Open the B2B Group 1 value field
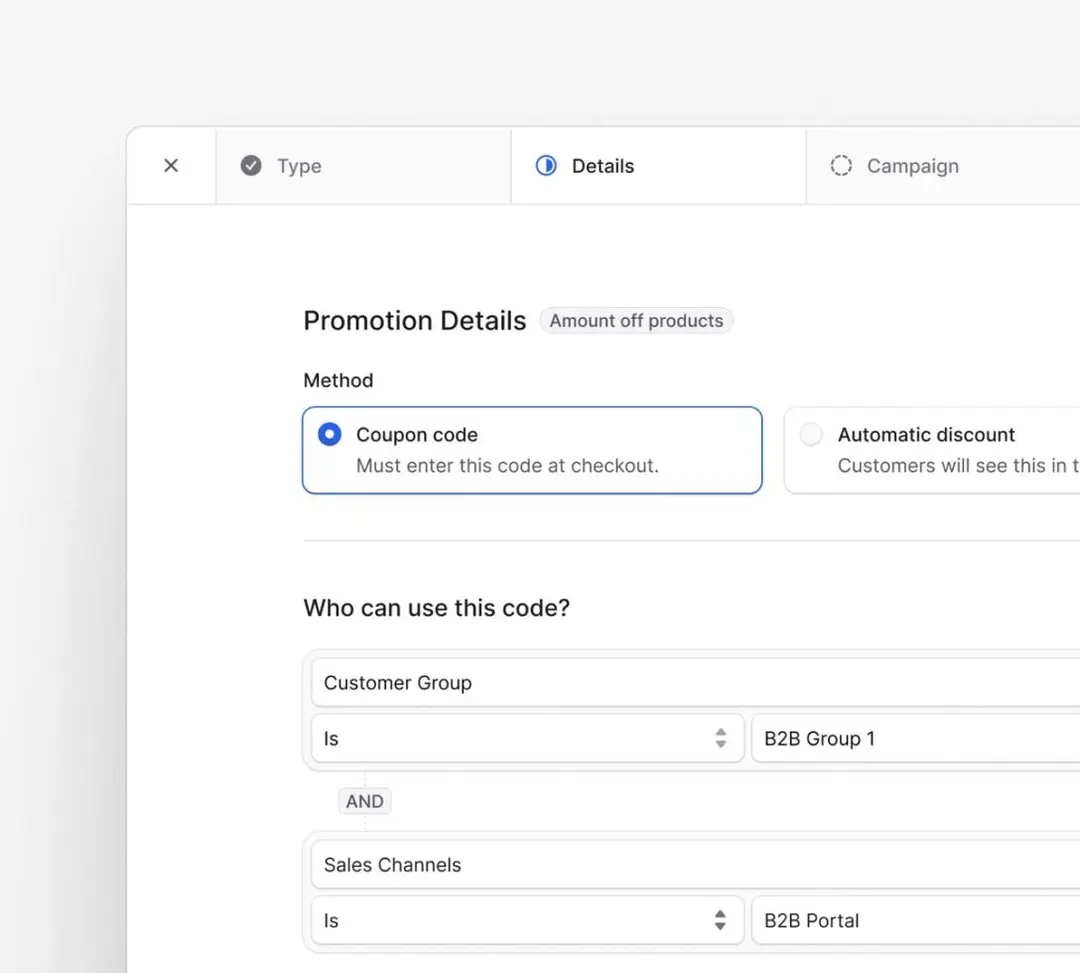 tap(916, 738)
